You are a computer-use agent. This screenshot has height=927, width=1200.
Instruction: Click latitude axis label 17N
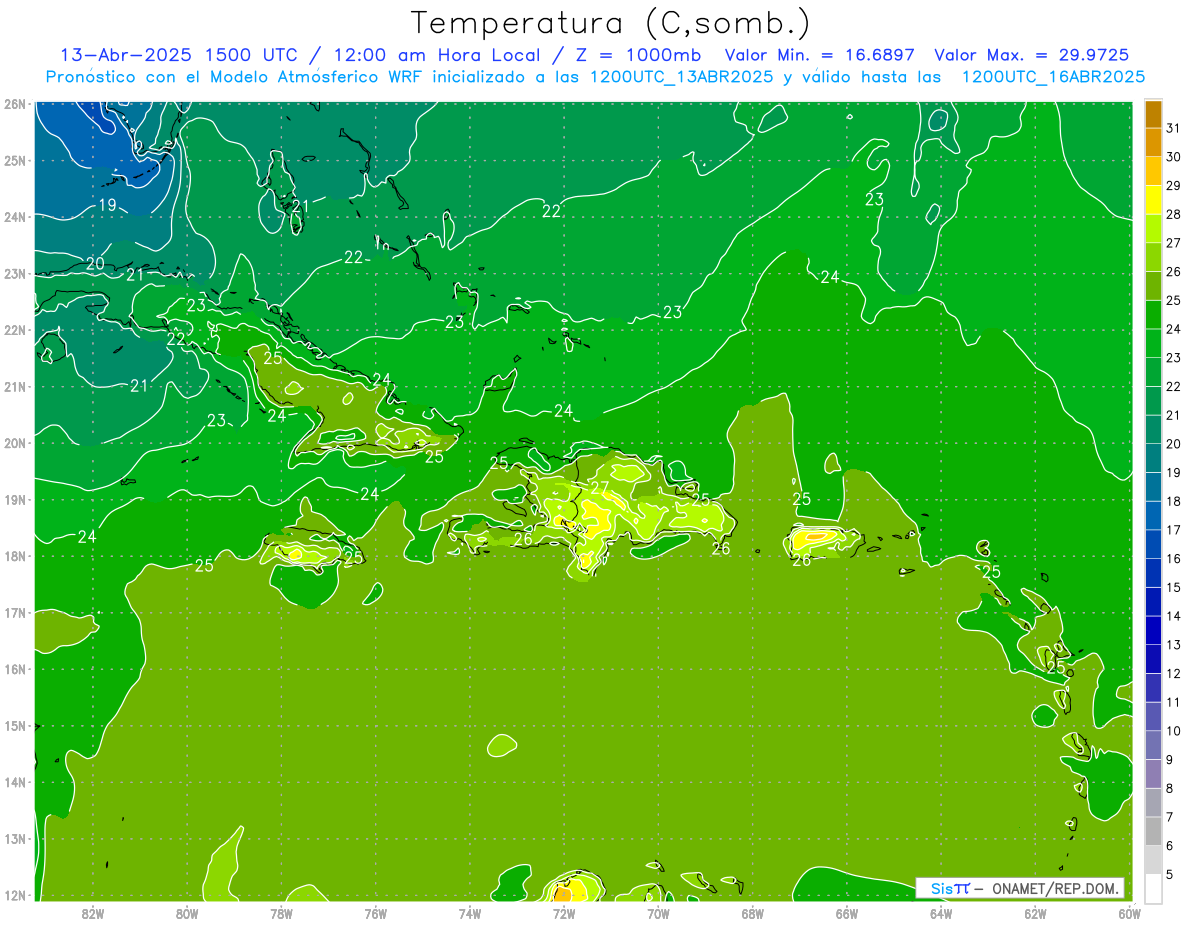pos(15,612)
